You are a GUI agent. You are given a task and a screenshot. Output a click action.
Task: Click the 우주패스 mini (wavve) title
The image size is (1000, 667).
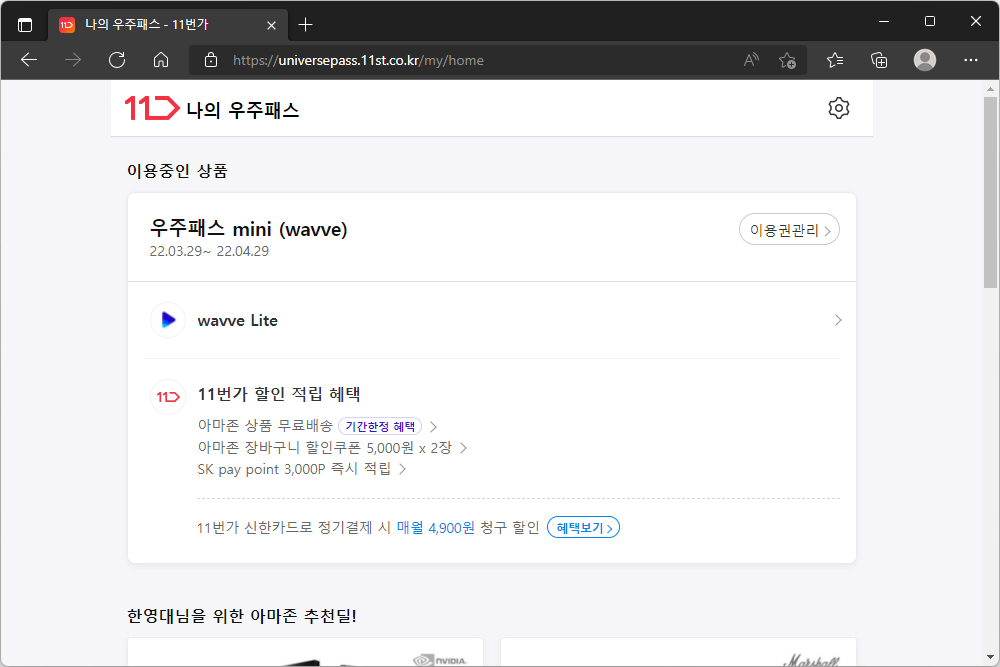coord(248,228)
